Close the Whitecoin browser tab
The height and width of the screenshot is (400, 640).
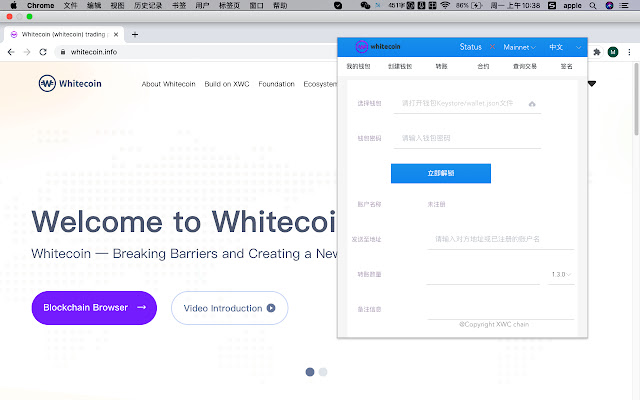point(116,34)
